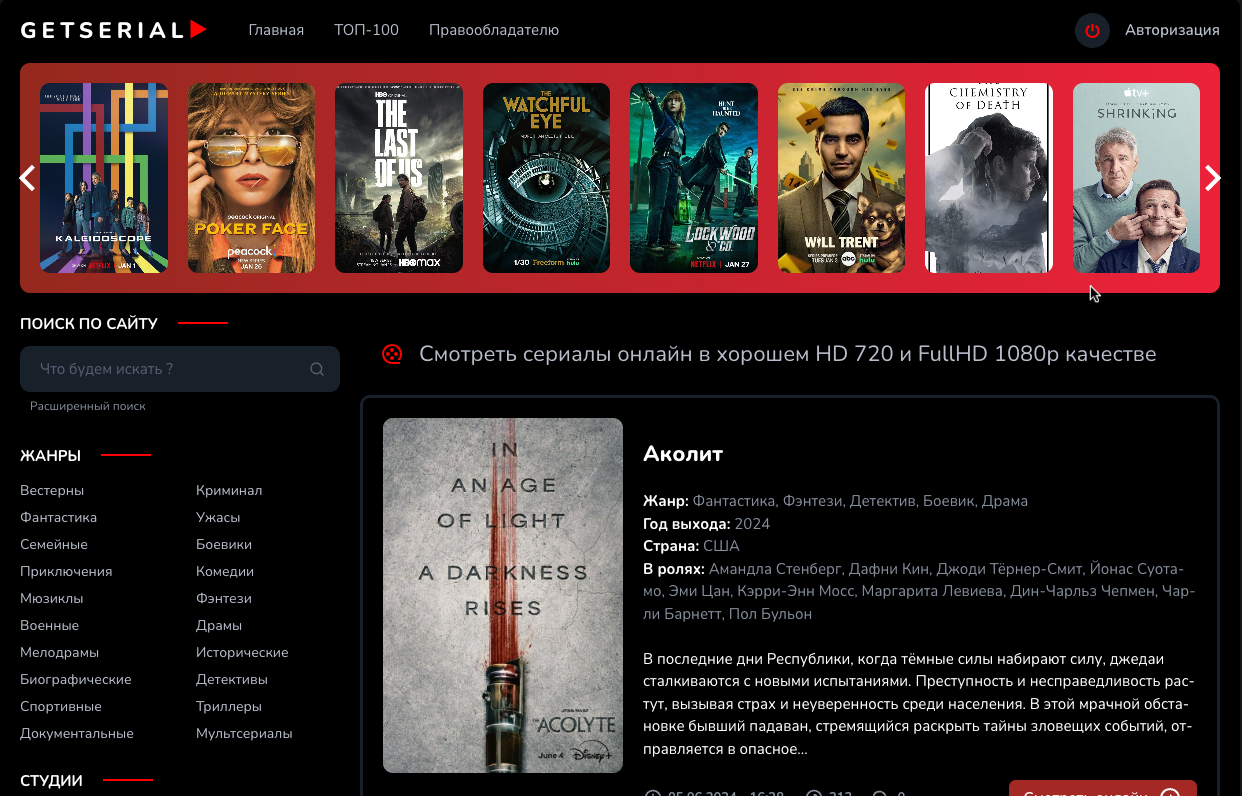
Task: Click the right carousel arrow
Action: pos(1213,178)
